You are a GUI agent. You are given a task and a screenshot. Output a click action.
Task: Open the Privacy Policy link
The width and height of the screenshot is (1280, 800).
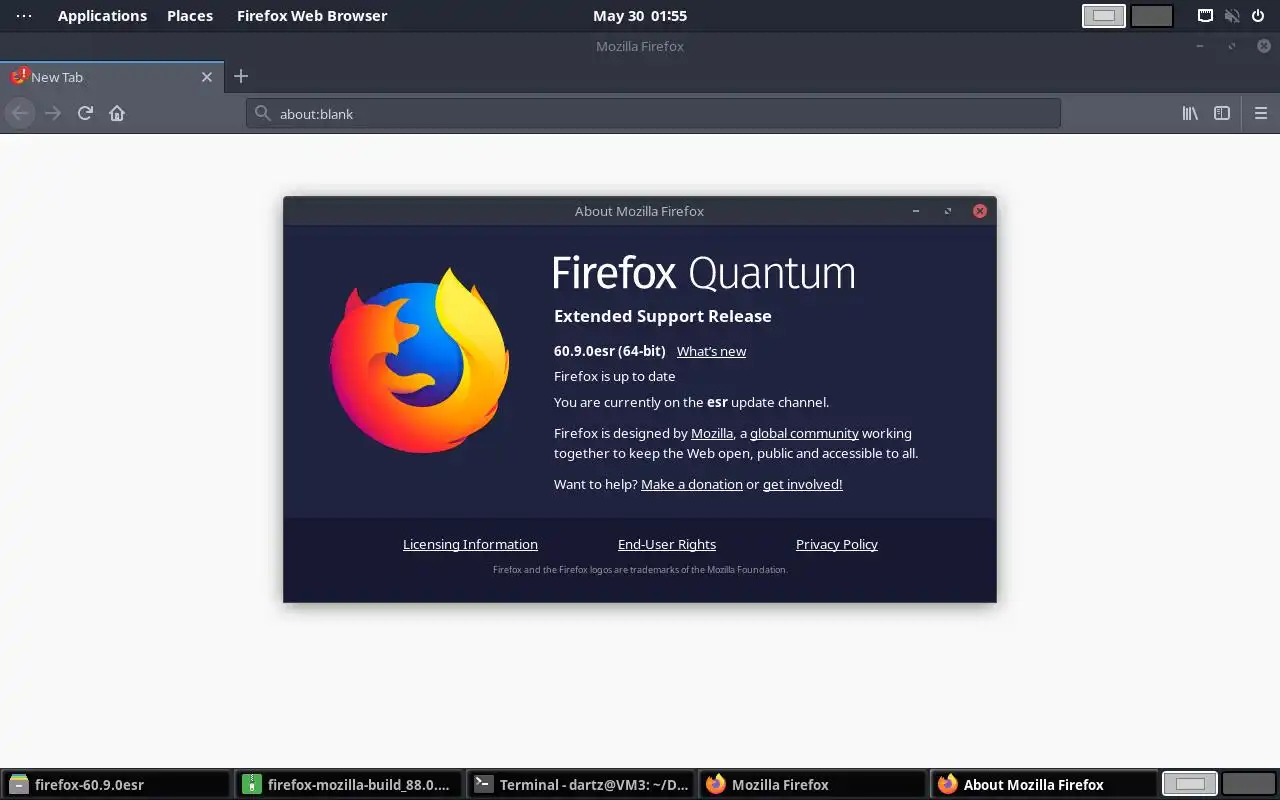pyautogui.click(x=837, y=544)
